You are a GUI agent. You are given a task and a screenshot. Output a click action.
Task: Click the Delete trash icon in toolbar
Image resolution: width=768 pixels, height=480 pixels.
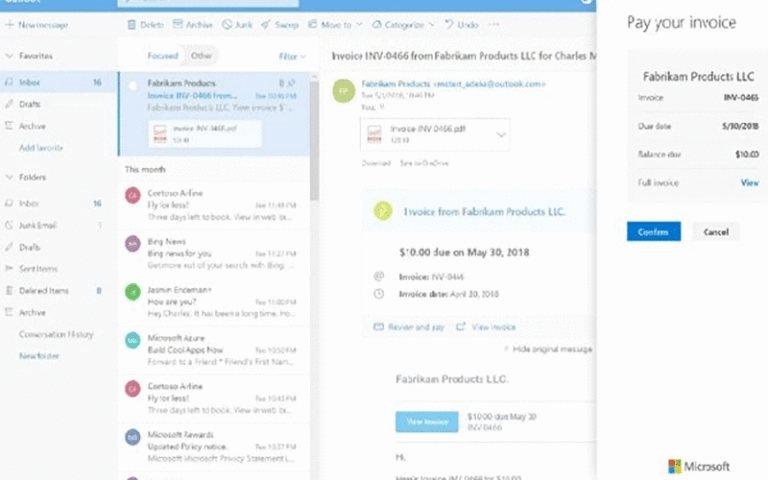coord(131,24)
